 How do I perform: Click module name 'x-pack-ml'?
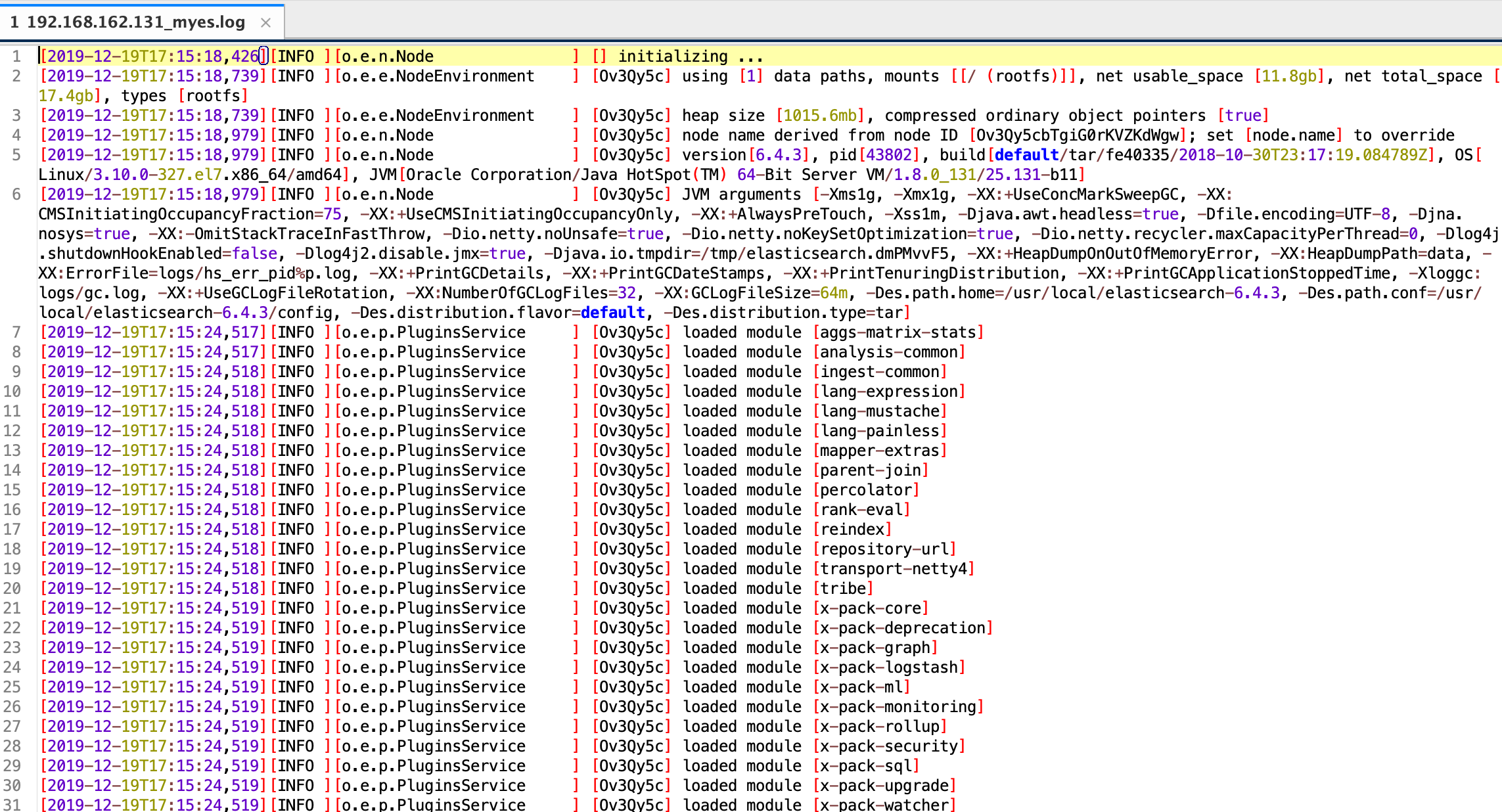point(861,687)
